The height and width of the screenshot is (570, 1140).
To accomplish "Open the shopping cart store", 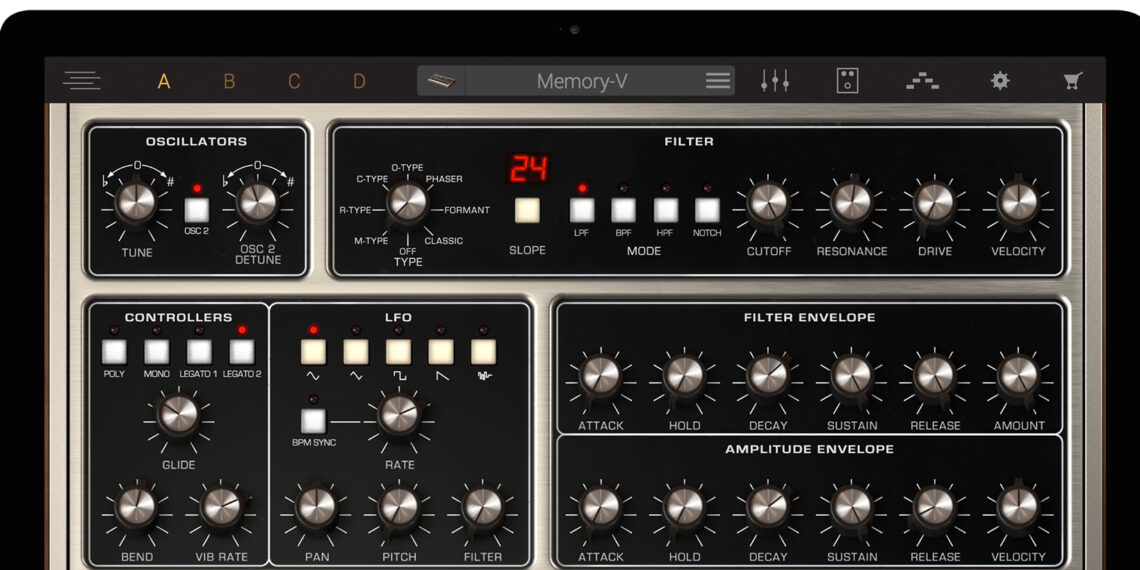I will tap(1073, 81).
